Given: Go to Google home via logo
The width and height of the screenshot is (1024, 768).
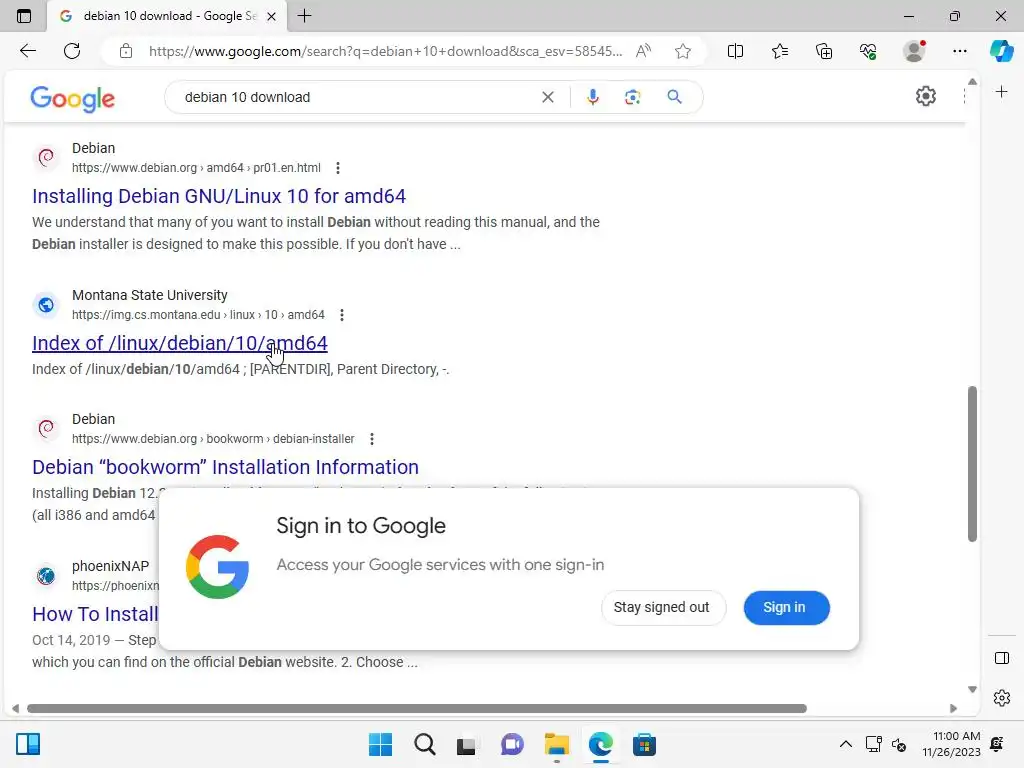Looking at the screenshot, I should click(x=72, y=99).
